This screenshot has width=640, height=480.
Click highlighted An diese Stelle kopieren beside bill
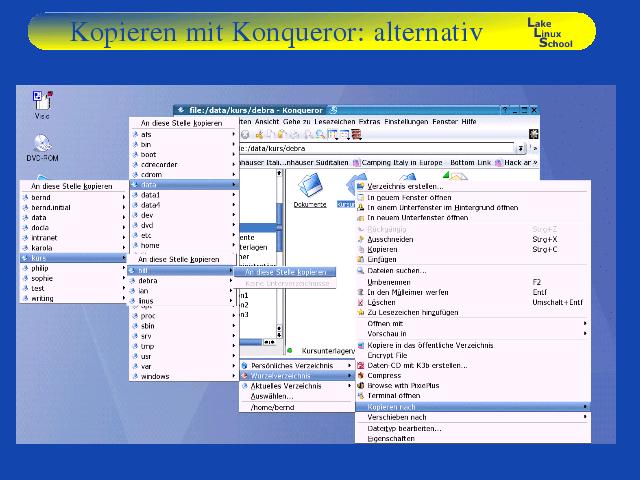pyautogui.click(x=285, y=272)
